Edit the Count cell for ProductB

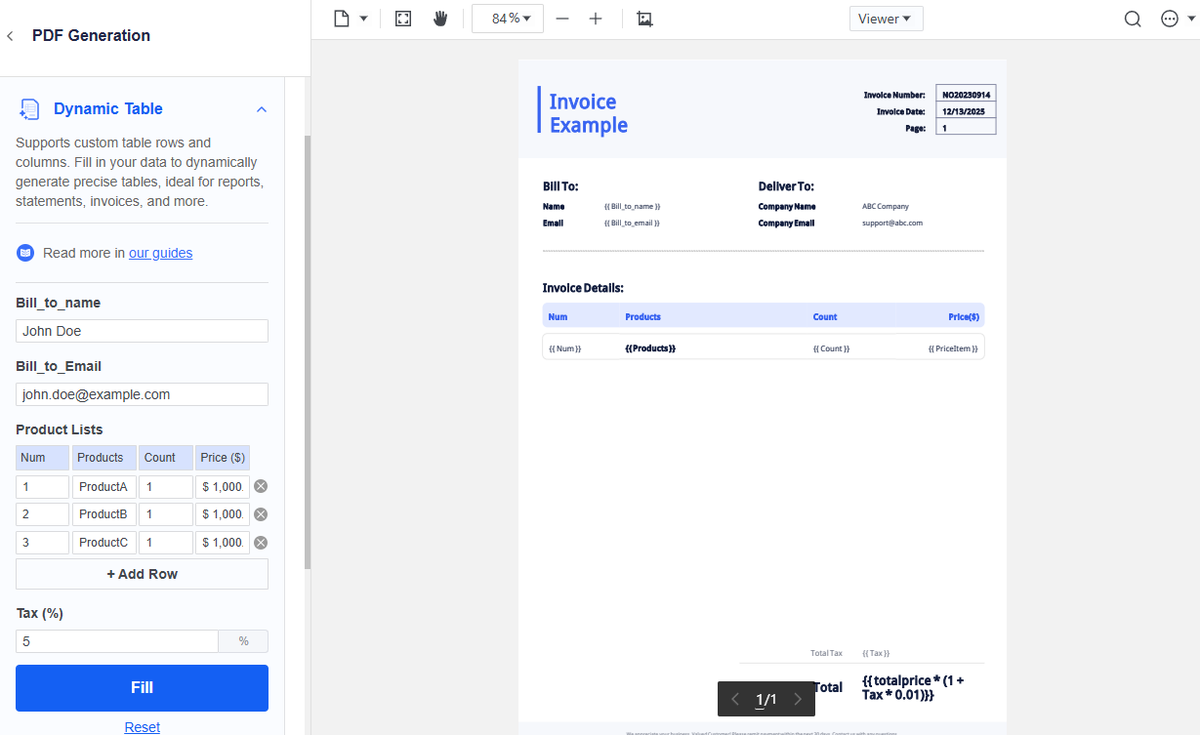(166, 514)
